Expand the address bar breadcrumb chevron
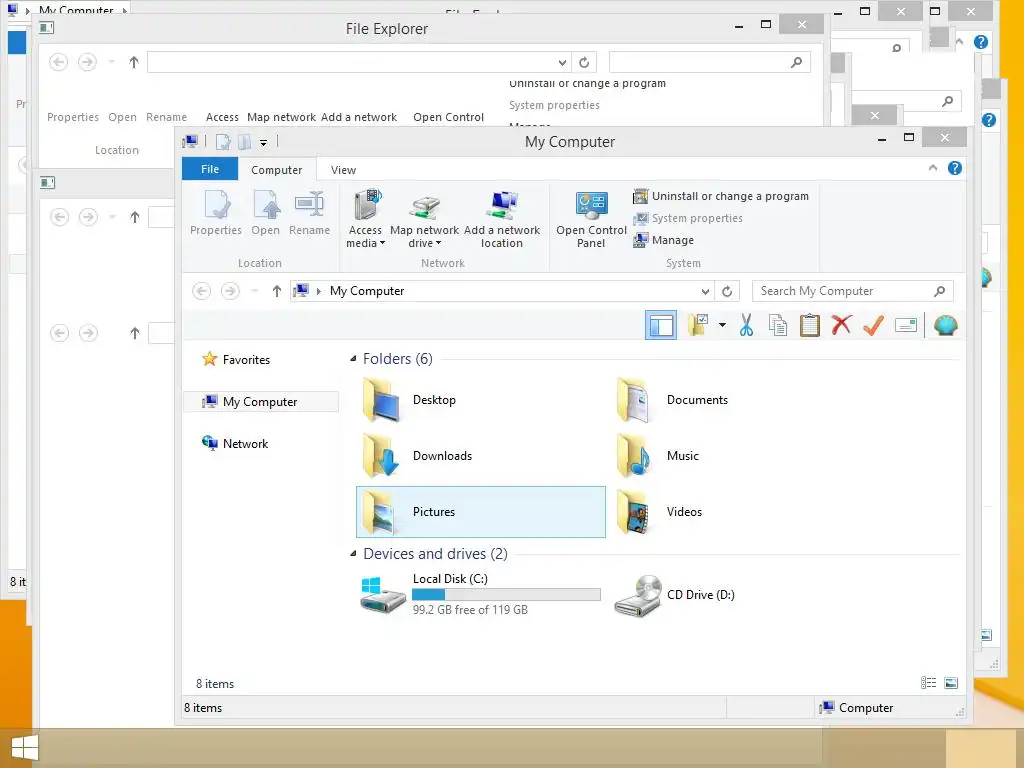The width and height of the screenshot is (1024, 768). tap(319, 291)
